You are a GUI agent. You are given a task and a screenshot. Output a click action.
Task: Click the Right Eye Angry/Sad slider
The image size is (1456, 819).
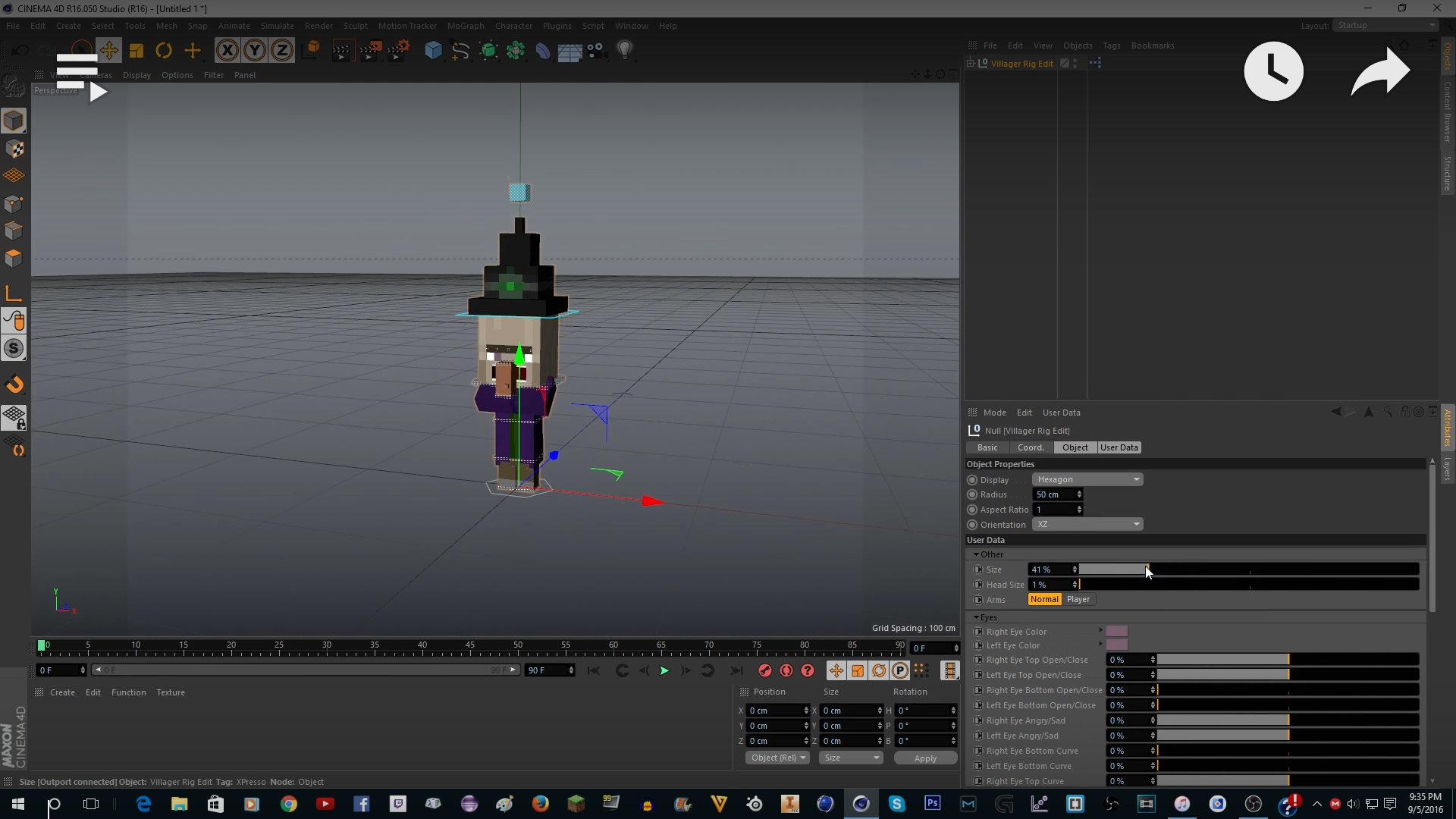(x=1288, y=720)
